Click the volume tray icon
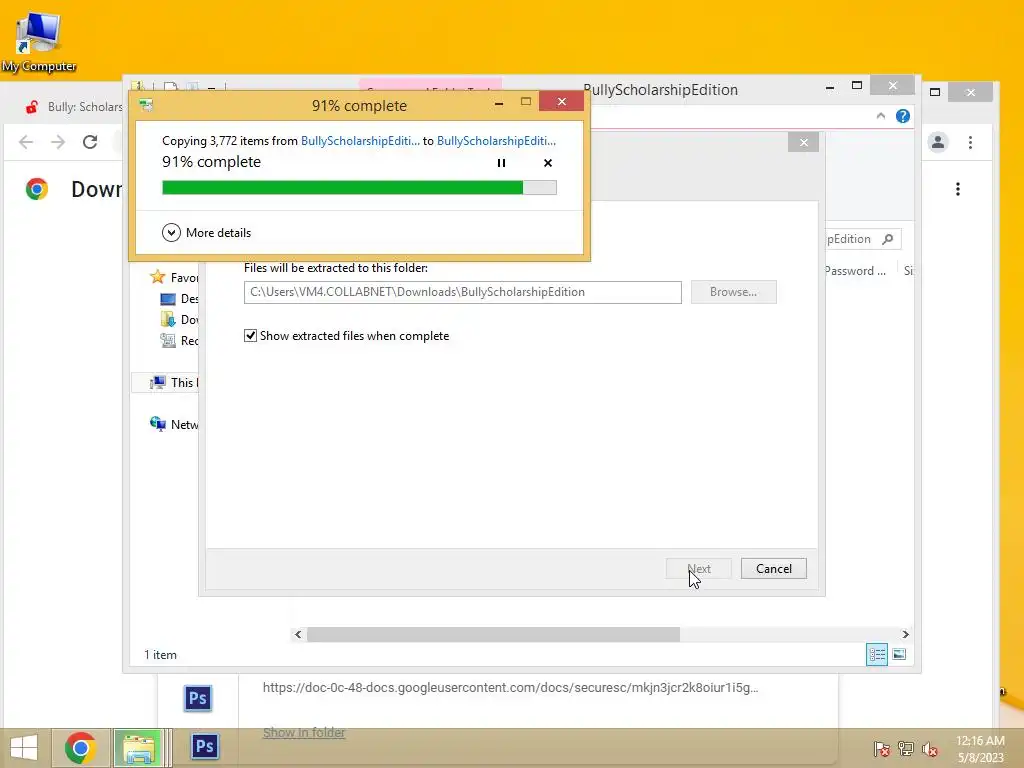The height and width of the screenshot is (768, 1024). [x=930, y=748]
